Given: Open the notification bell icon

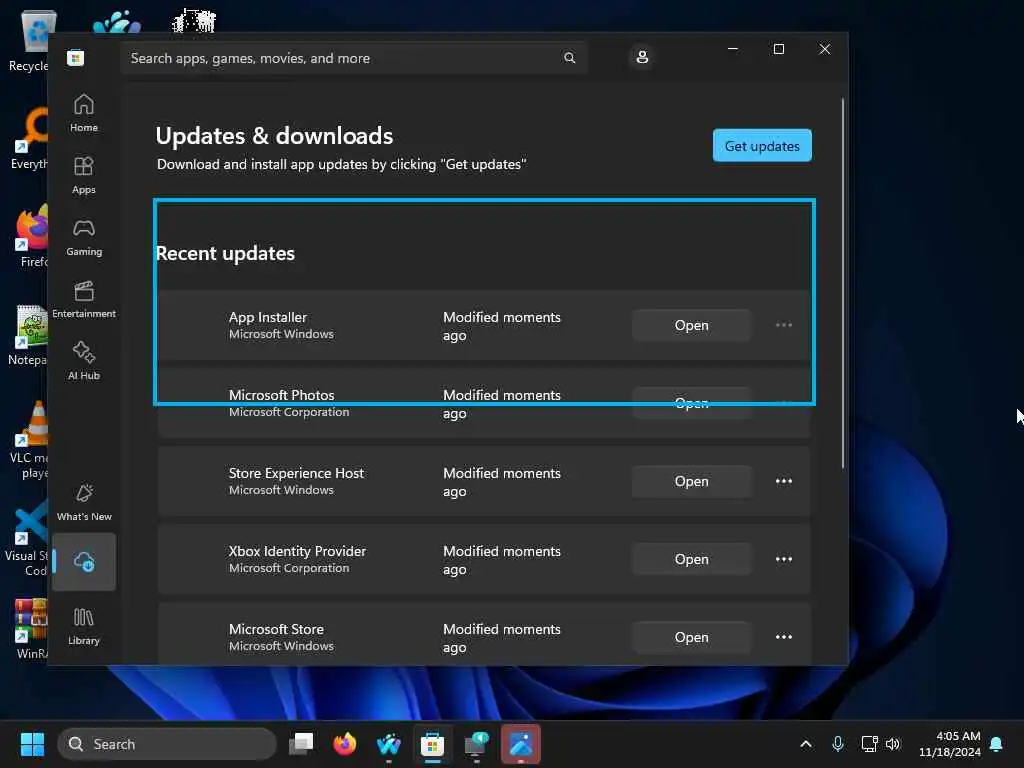Looking at the screenshot, I should tap(997, 744).
